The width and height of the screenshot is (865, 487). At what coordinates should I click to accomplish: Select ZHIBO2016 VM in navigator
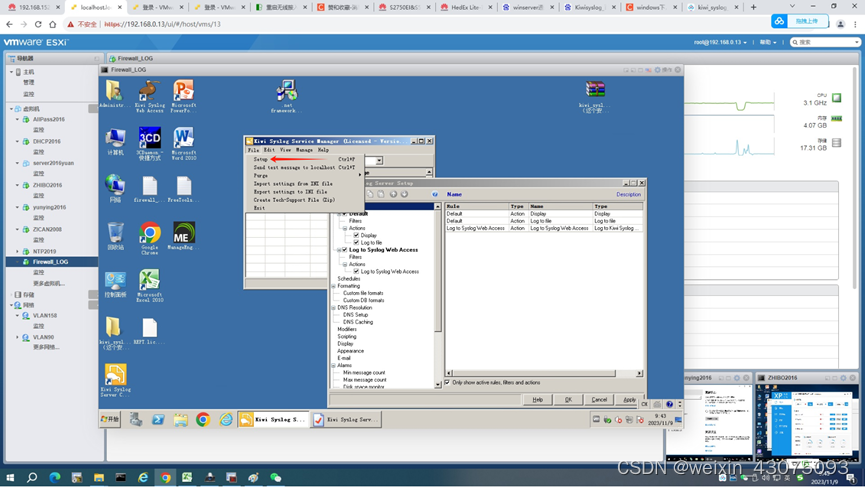click(x=47, y=185)
